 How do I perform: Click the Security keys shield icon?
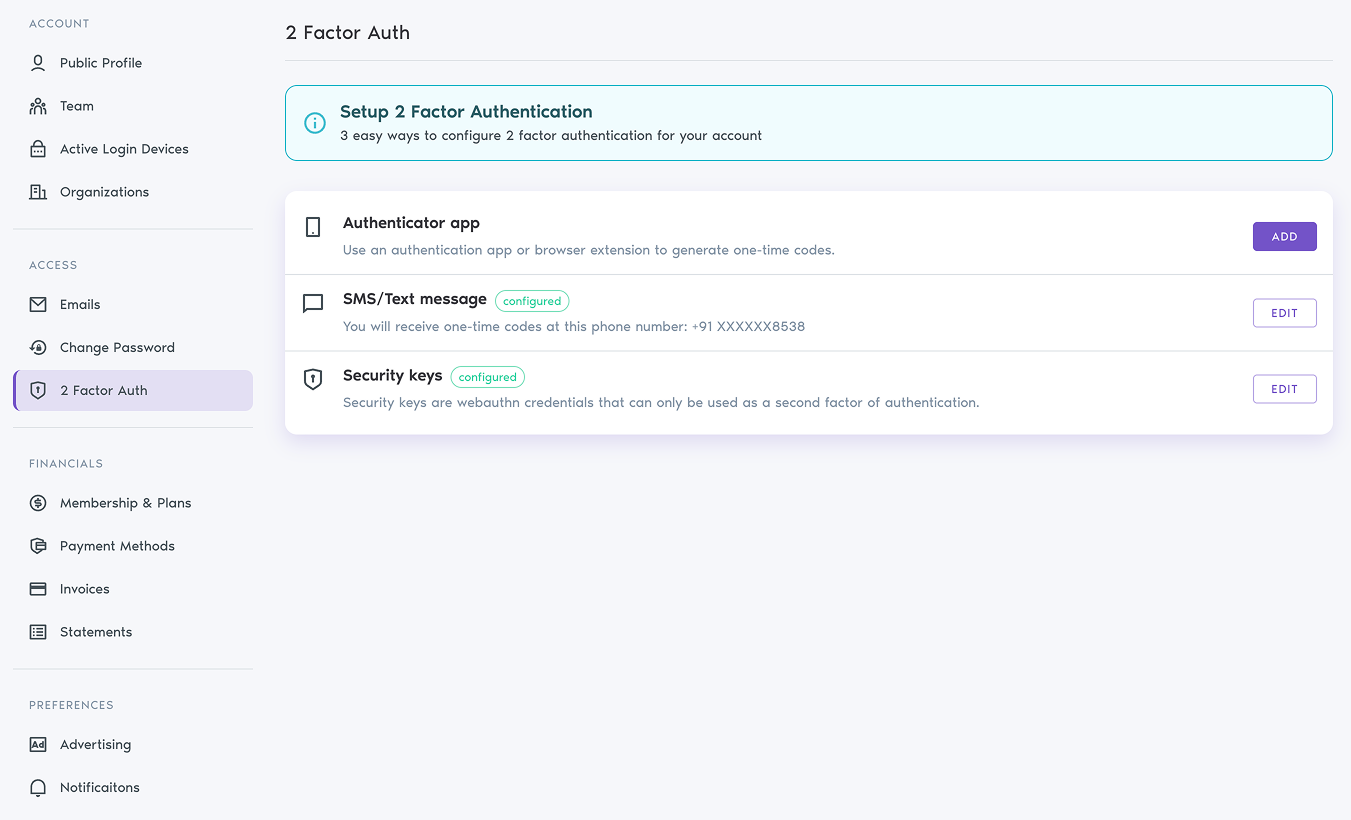pos(313,380)
